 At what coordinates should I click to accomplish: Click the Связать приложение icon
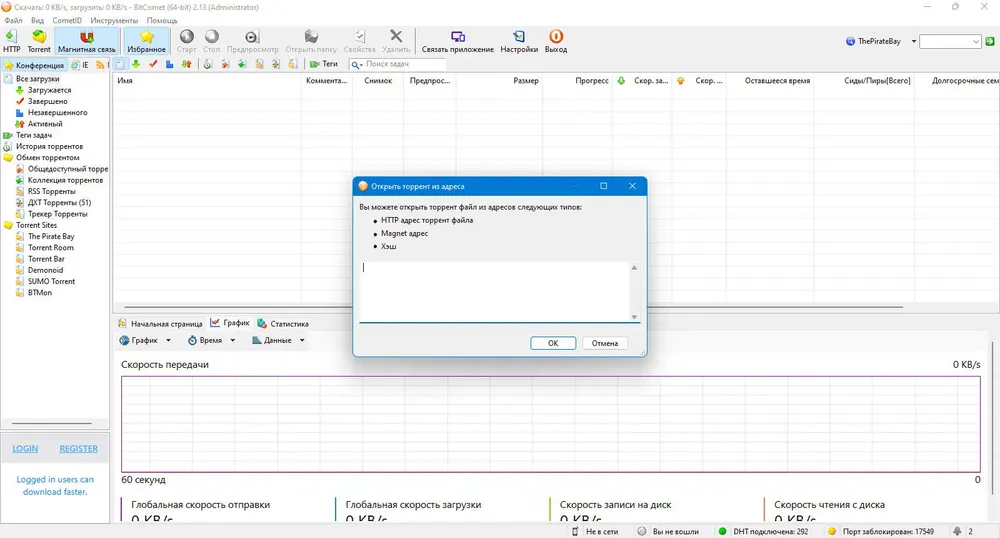pyautogui.click(x=457, y=36)
